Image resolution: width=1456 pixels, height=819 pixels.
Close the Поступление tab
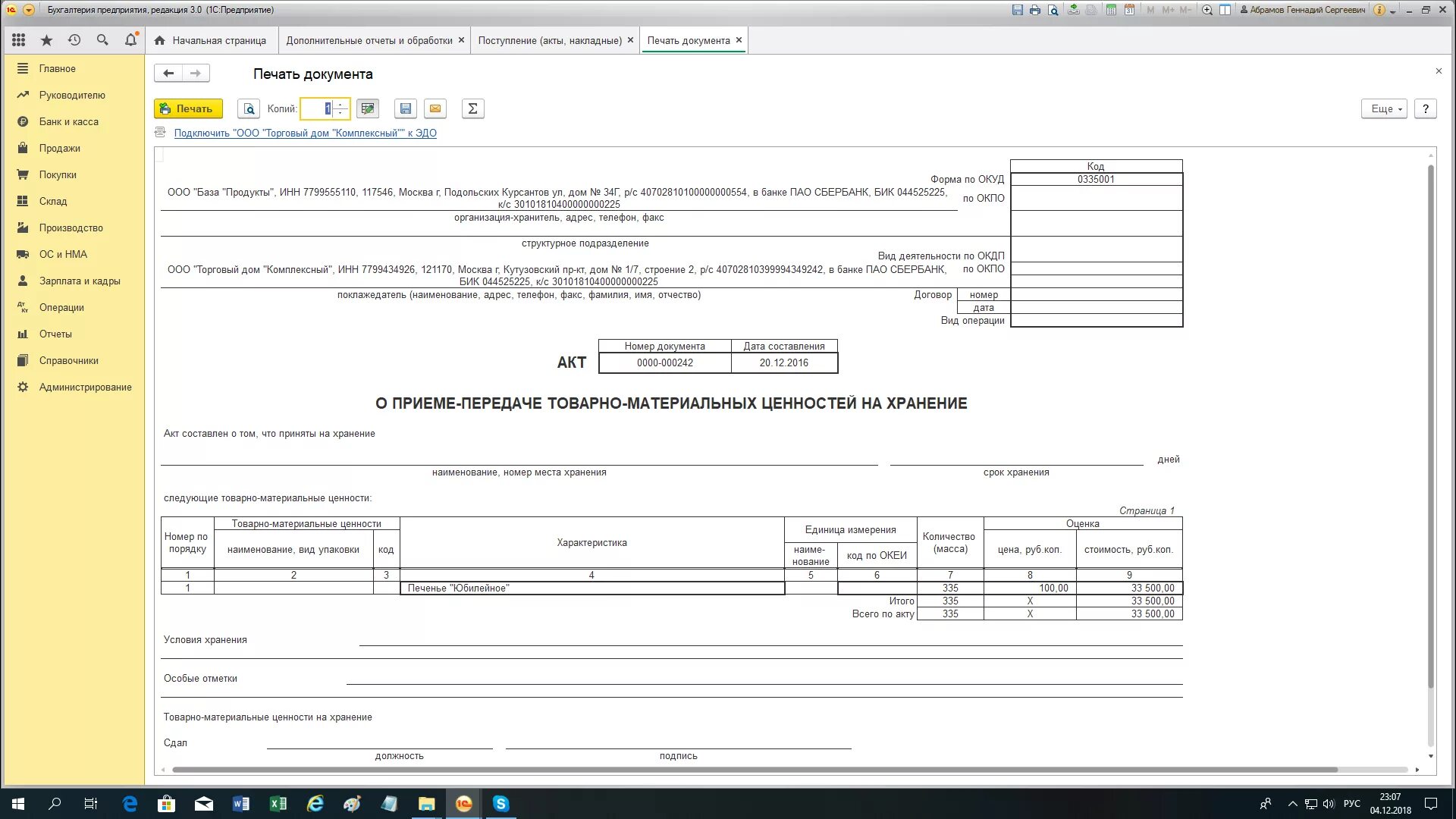pyautogui.click(x=630, y=40)
